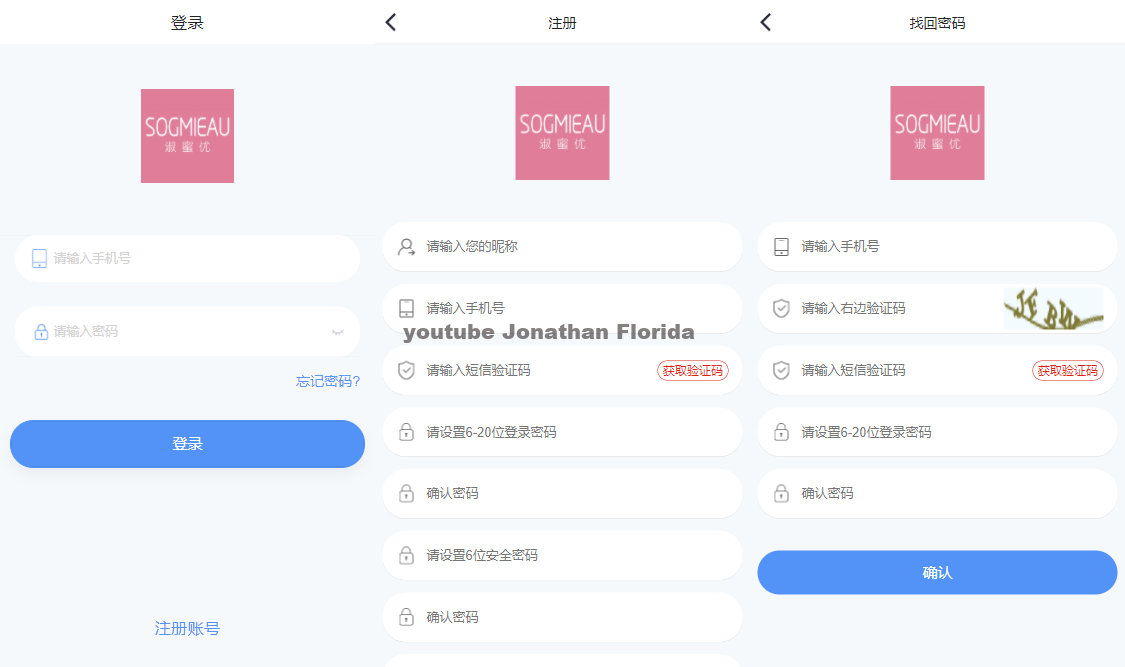Tap the blue 登录 button
The image size is (1125, 667).
click(x=187, y=444)
